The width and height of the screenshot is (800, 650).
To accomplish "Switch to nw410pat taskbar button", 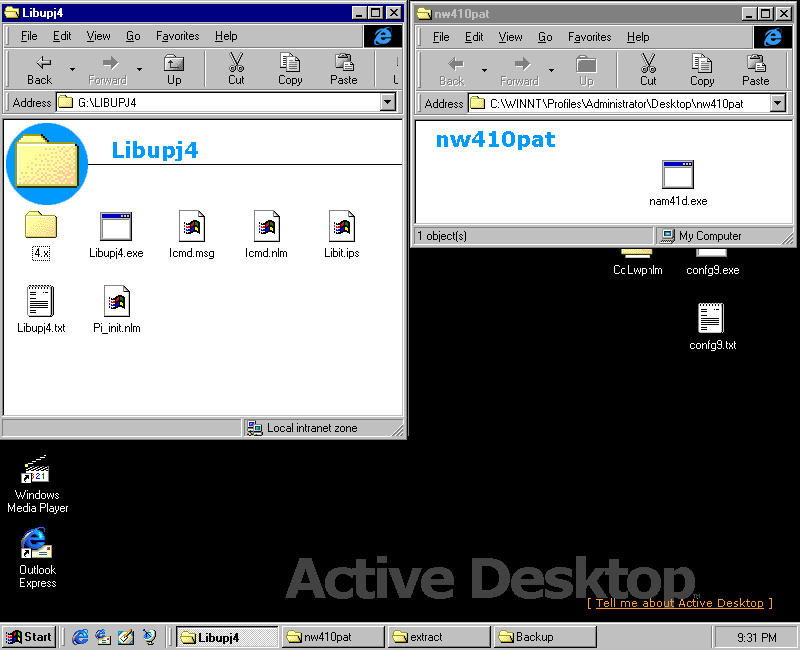I will 333,637.
